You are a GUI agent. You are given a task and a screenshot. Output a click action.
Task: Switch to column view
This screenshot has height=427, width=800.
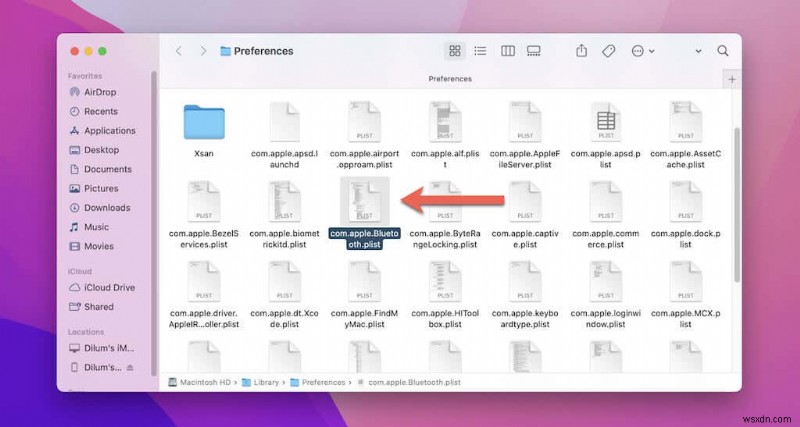point(508,51)
